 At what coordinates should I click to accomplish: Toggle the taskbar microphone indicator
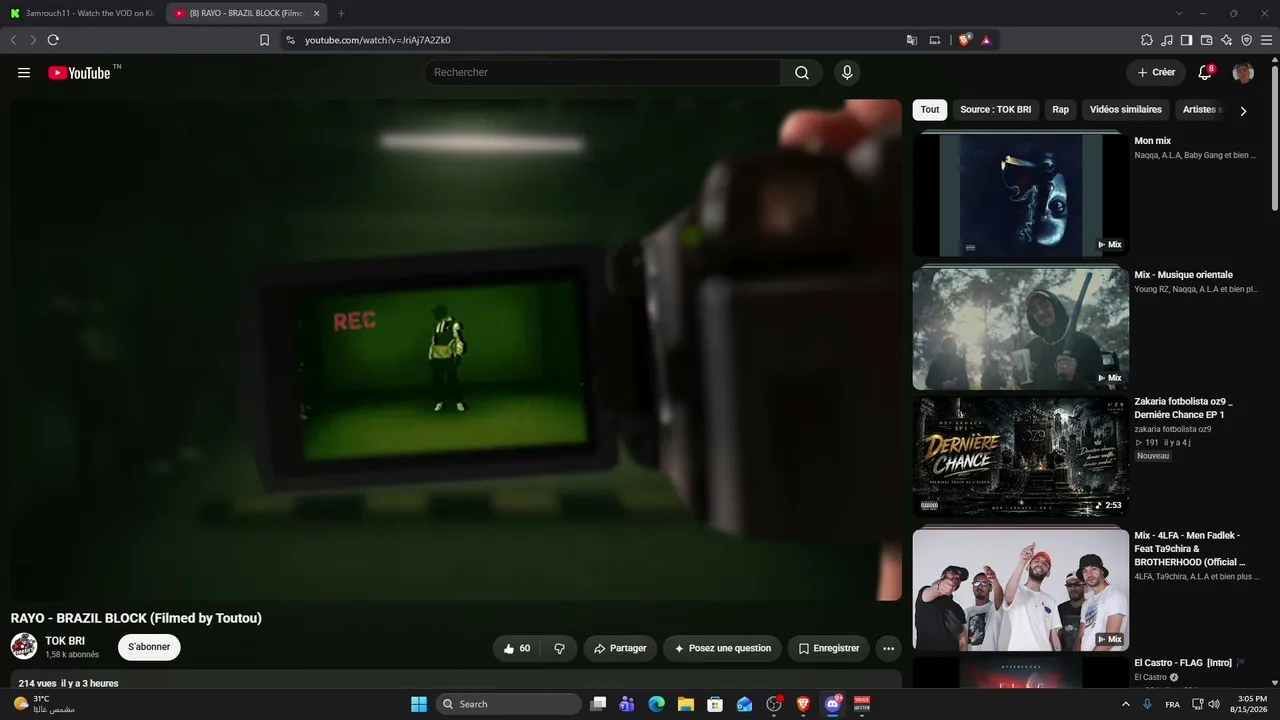[1147, 704]
